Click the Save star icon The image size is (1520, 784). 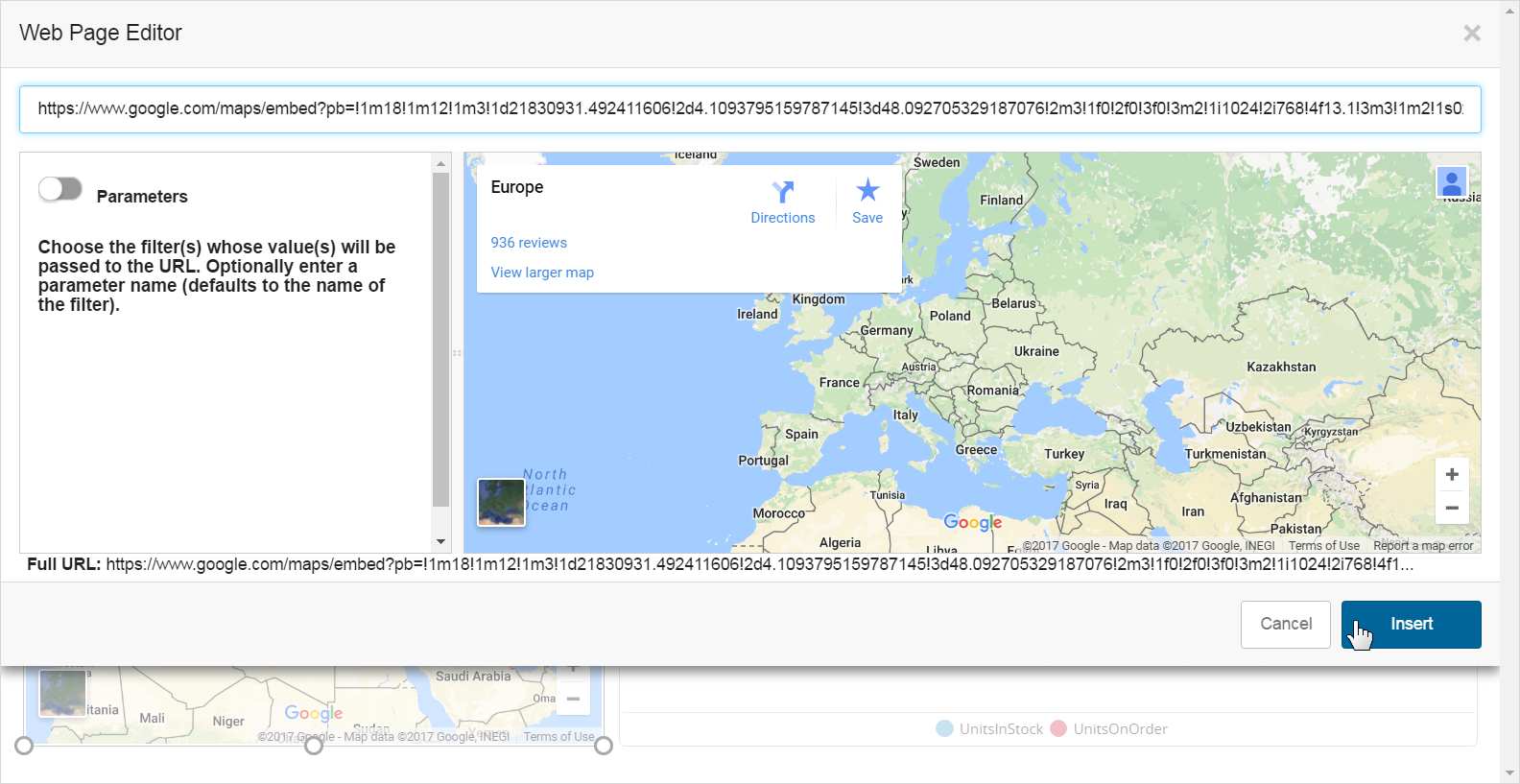867,190
